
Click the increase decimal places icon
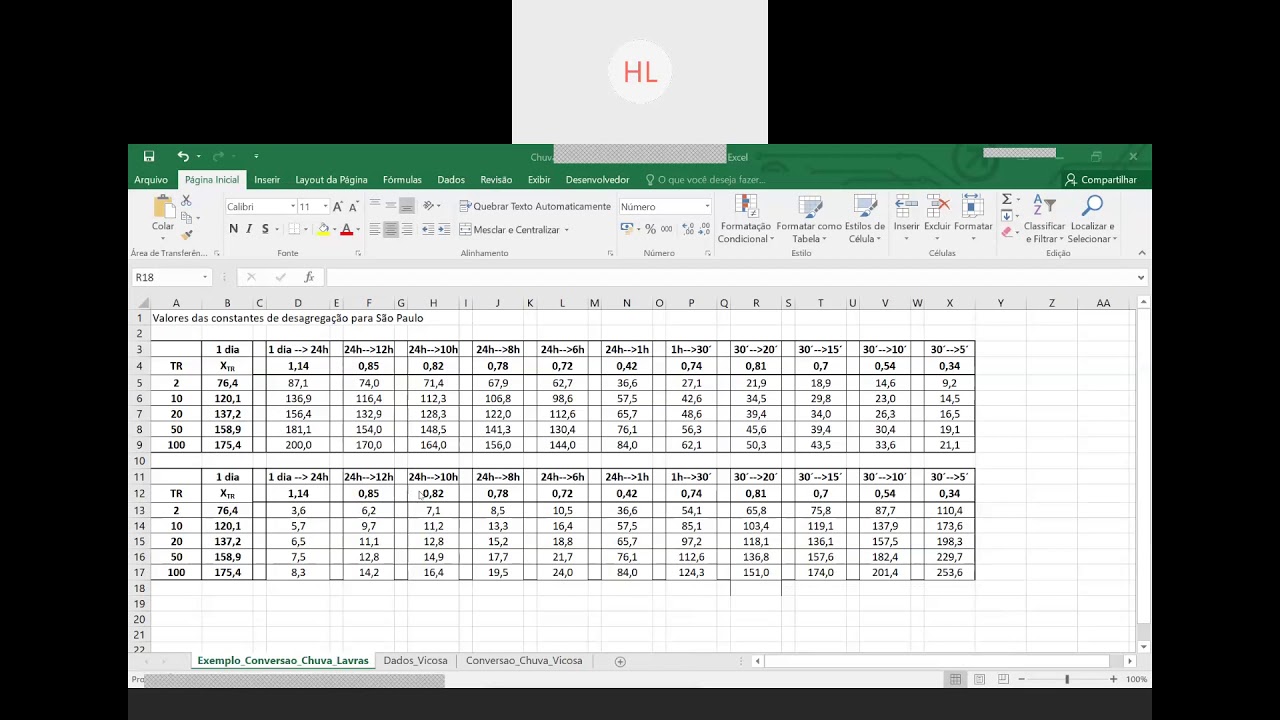[687, 229]
